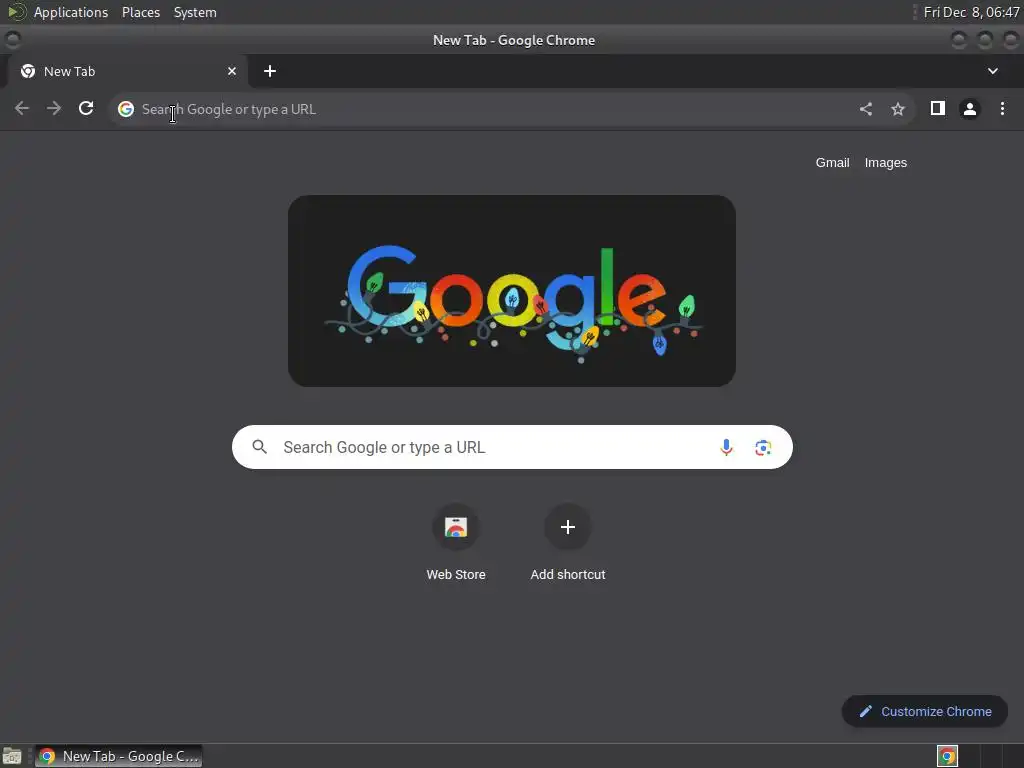Close the New Tab tab
This screenshot has height=768, width=1024.
(x=232, y=71)
